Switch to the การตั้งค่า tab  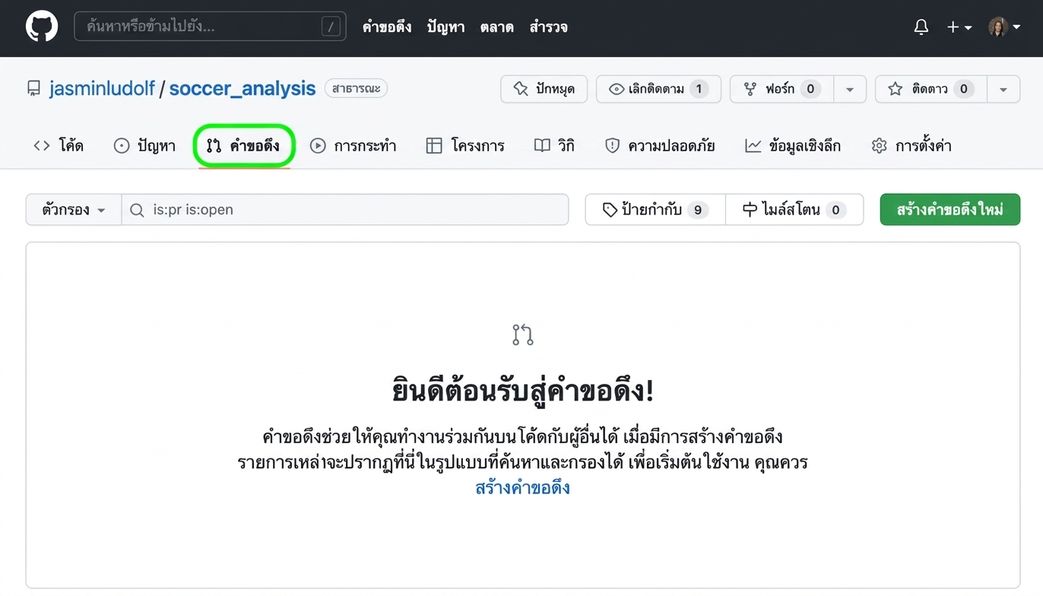(x=911, y=146)
